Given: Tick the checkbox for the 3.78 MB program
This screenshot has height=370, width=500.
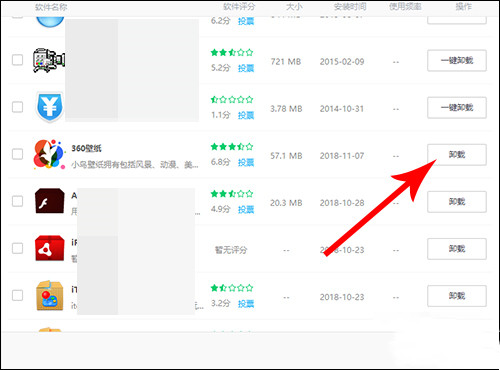Looking at the screenshot, I should click(x=17, y=107).
